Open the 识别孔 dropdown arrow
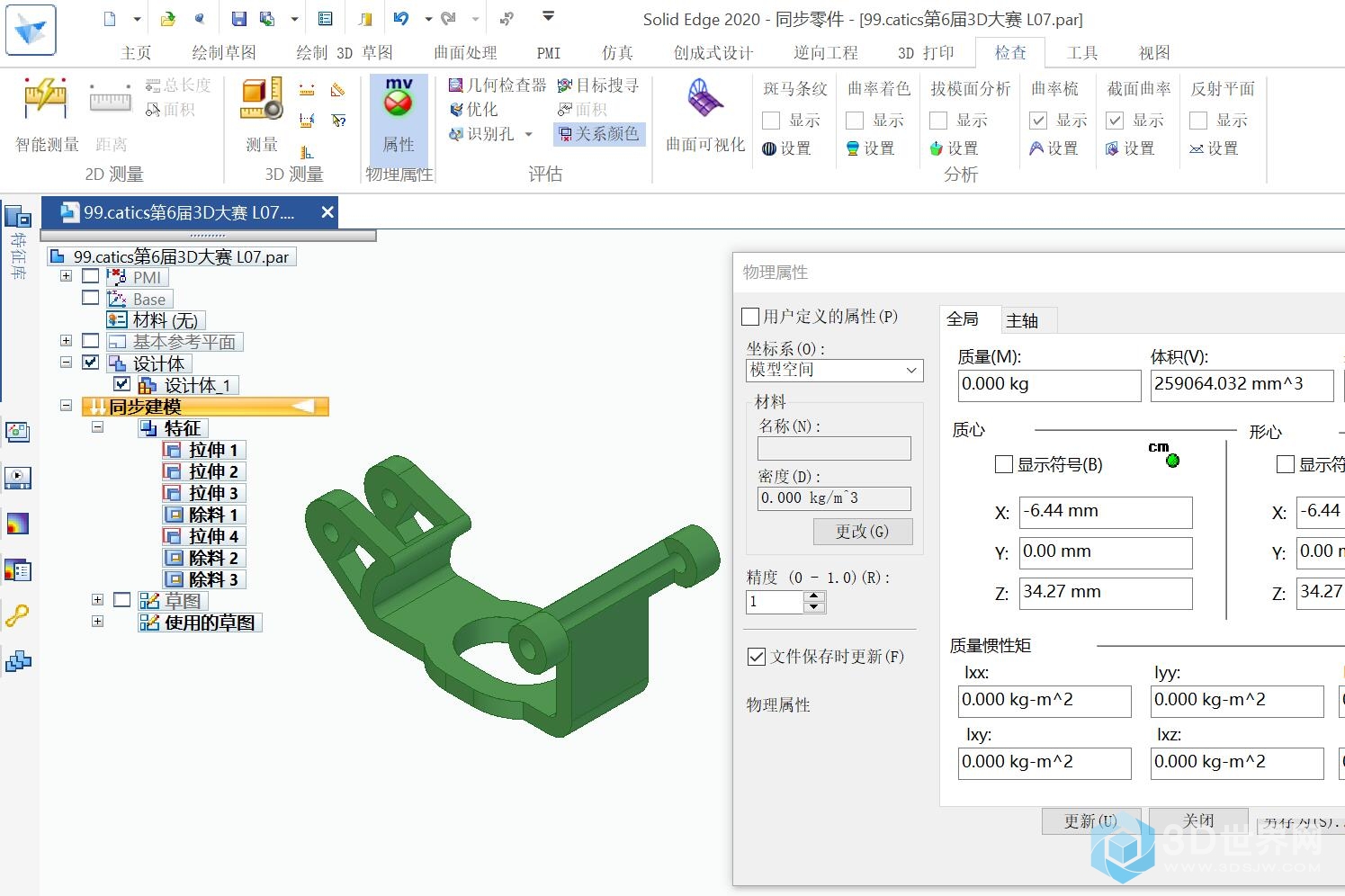 [529, 134]
